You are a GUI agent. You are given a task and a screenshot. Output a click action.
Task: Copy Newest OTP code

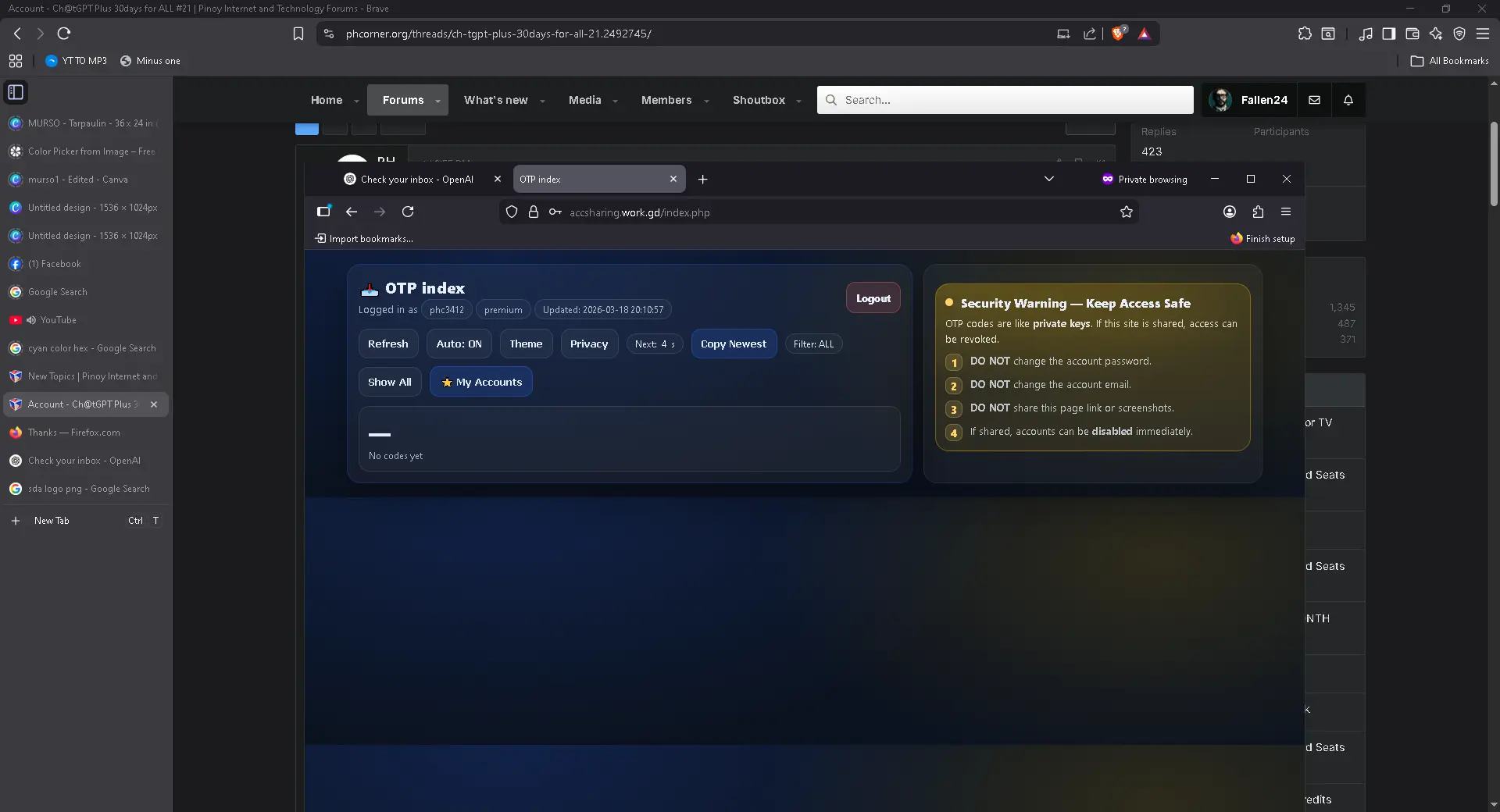734,344
